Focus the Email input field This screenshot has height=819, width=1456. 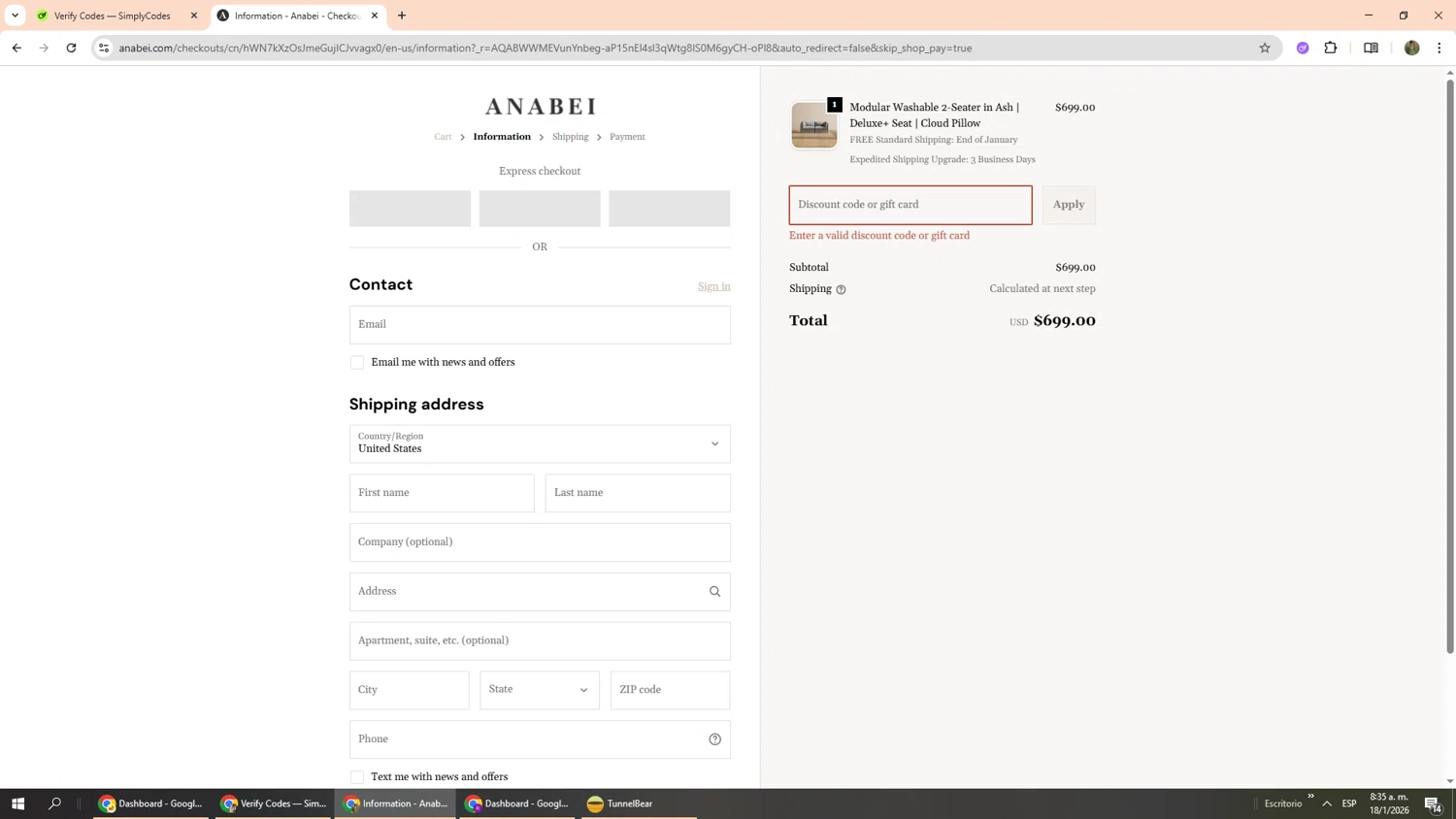pos(540,325)
